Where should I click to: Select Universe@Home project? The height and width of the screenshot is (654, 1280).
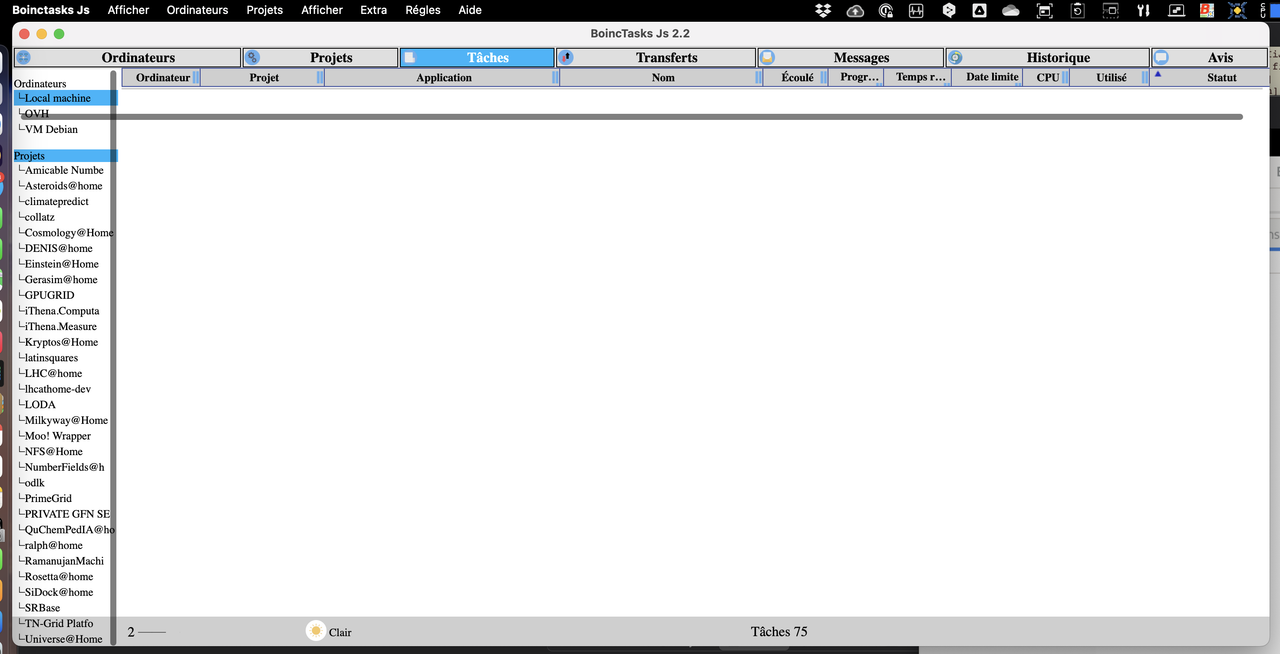click(63, 639)
